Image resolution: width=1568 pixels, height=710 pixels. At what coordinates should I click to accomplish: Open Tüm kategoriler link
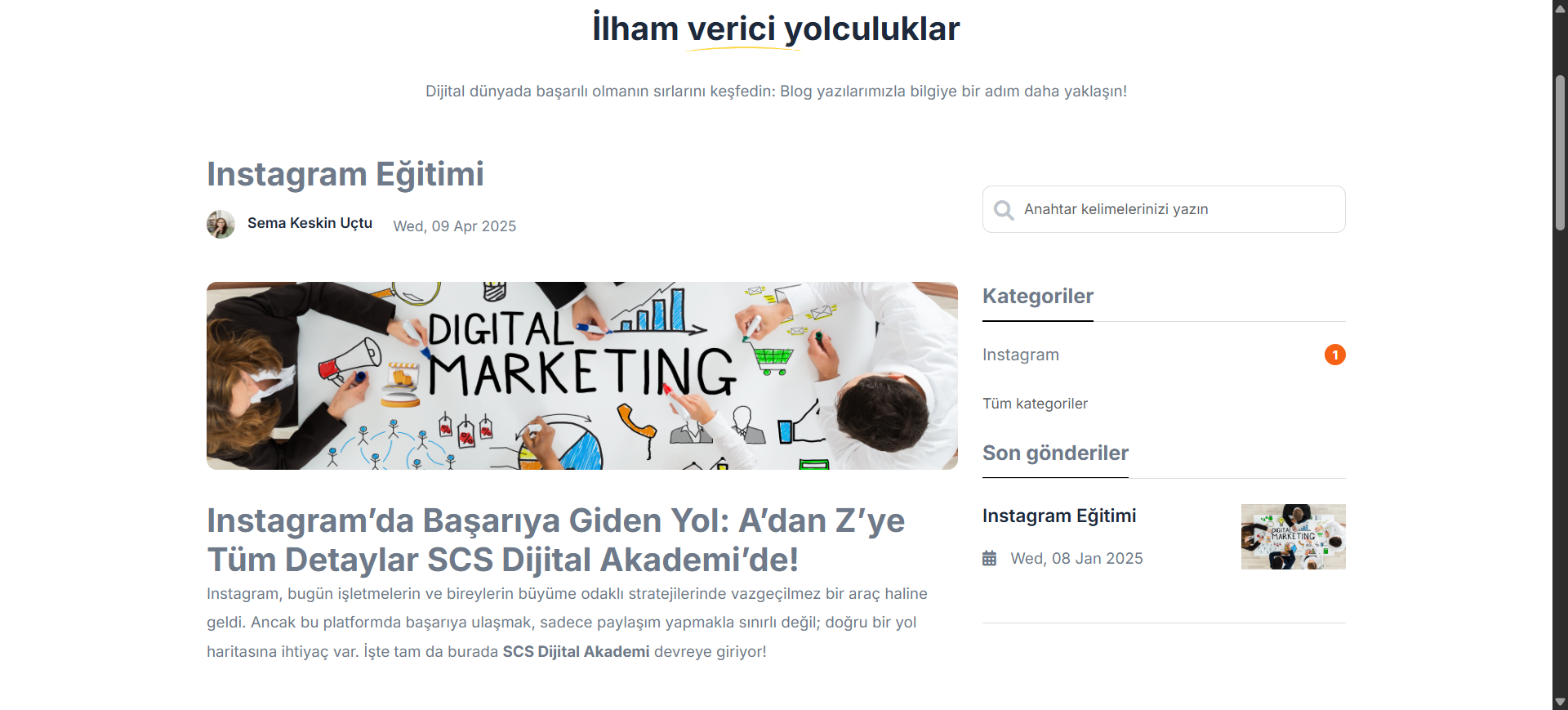click(x=1035, y=404)
